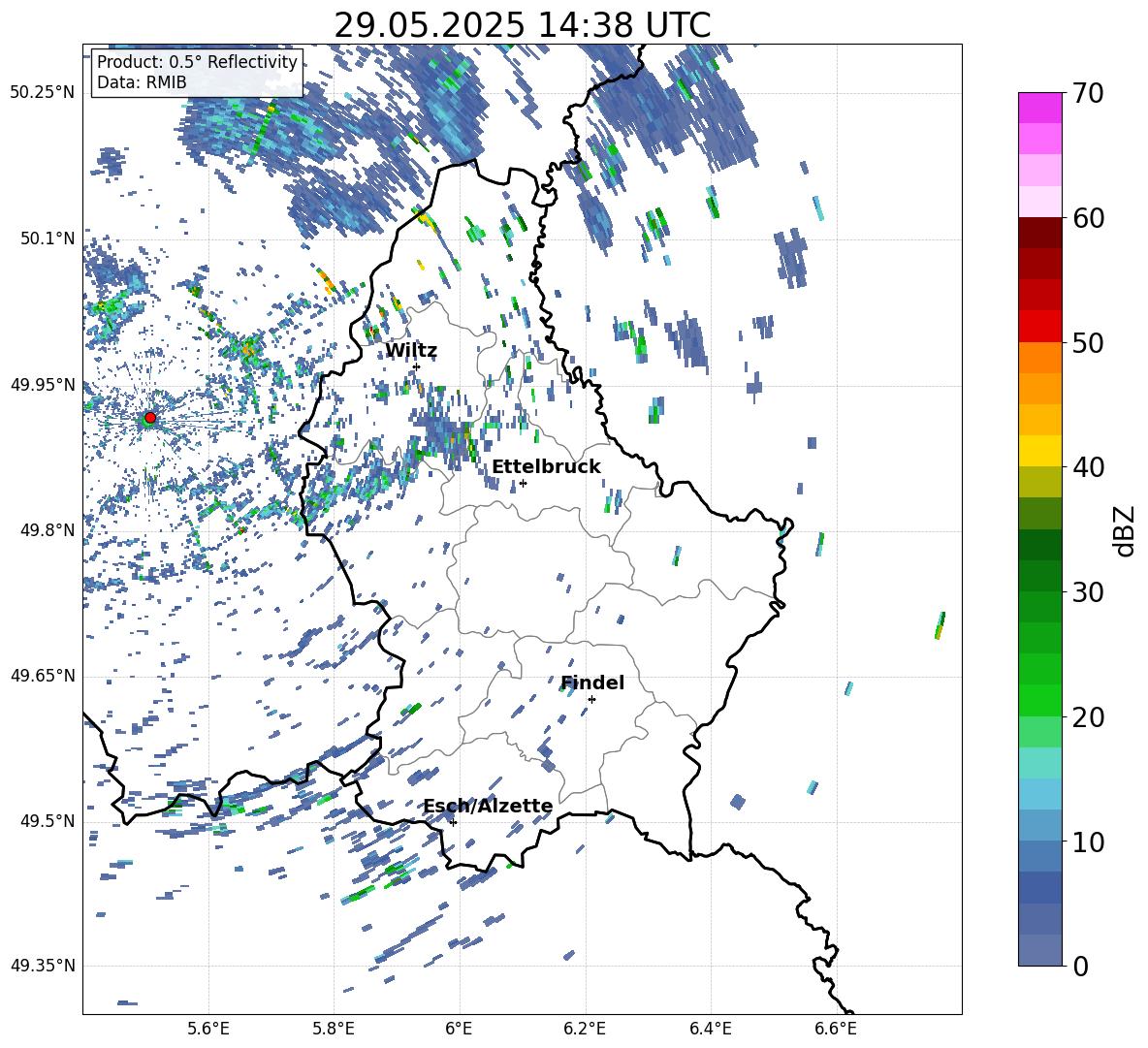Image resolution: width=1148 pixels, height=1048 pixels.
Task: Click the 49.95°N latitude label
Action: (43, 384)
